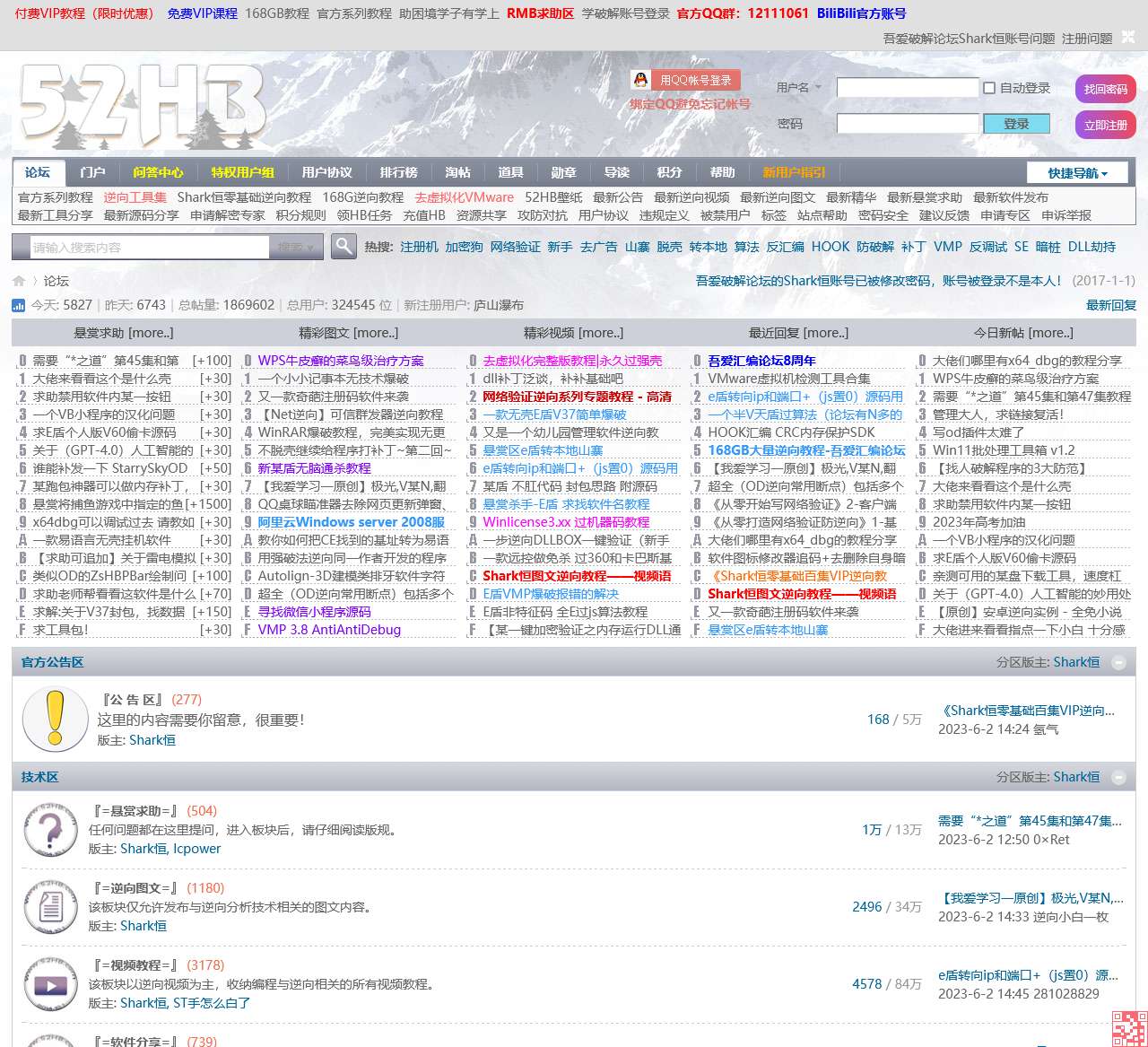Click the QR code icon
Image resolution: width=1148 pixels, height=1047 pixels.
(1128, 1028)
